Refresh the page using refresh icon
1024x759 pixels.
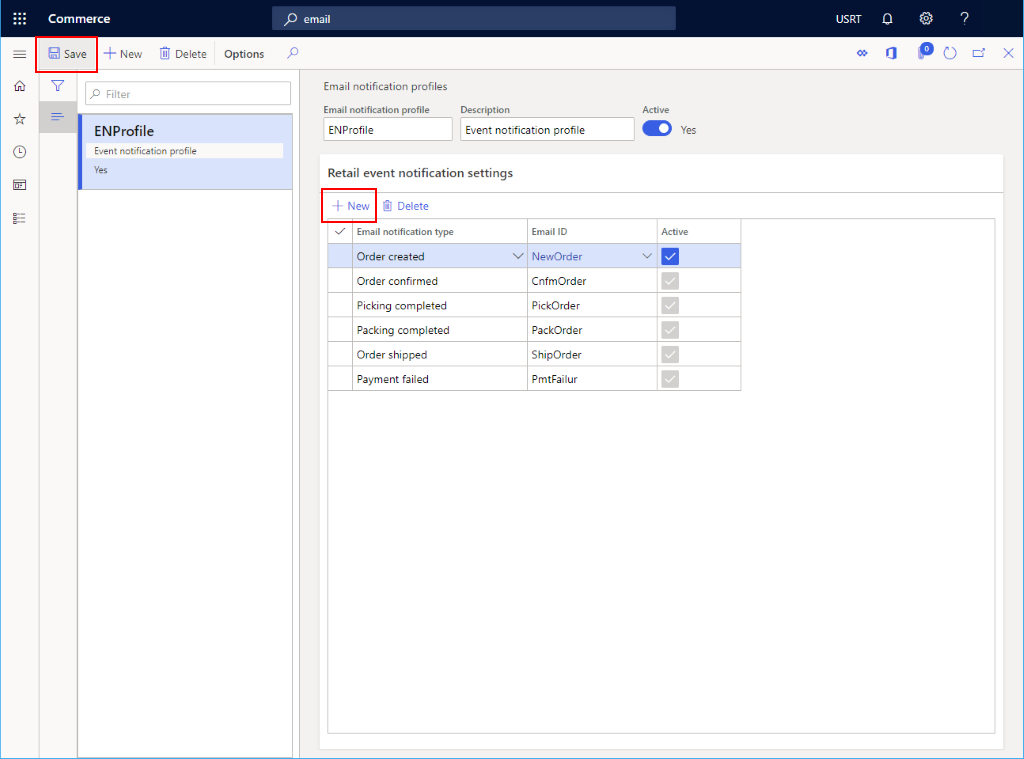pos(949,53)
